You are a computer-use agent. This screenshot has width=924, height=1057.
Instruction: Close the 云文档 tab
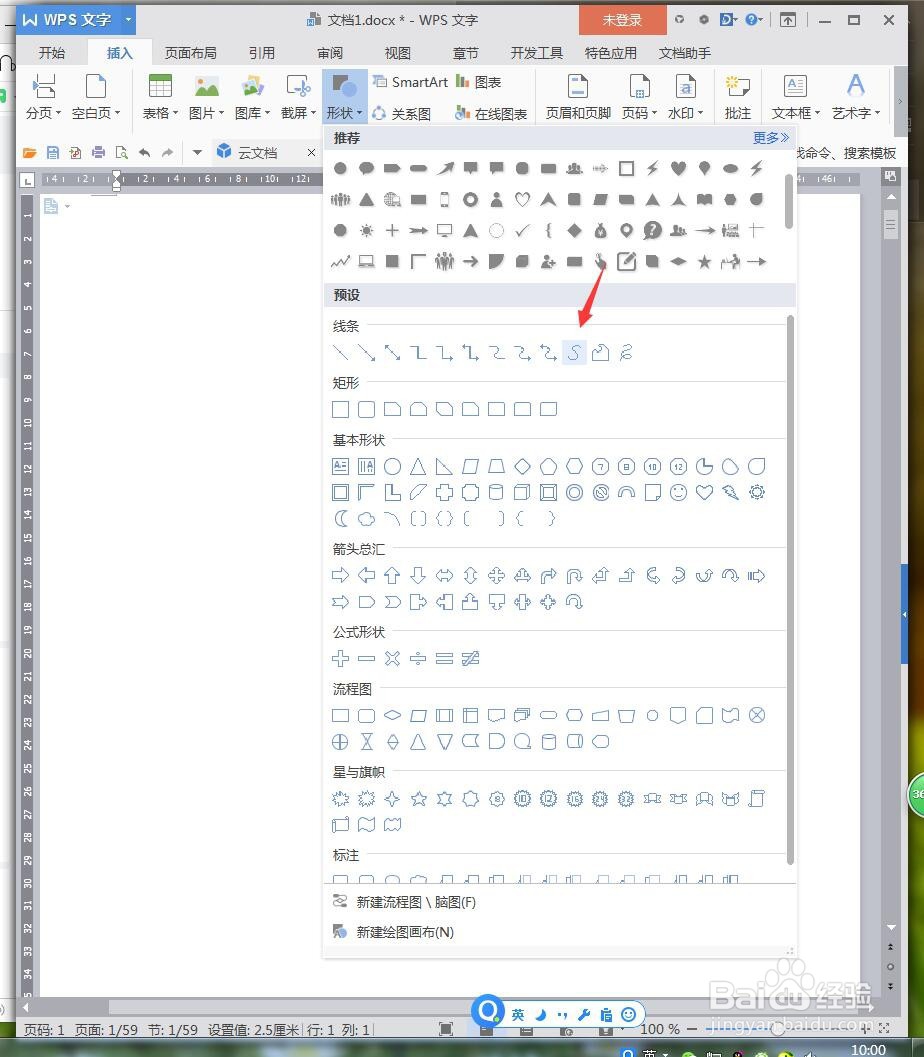[x=311, y=152]
